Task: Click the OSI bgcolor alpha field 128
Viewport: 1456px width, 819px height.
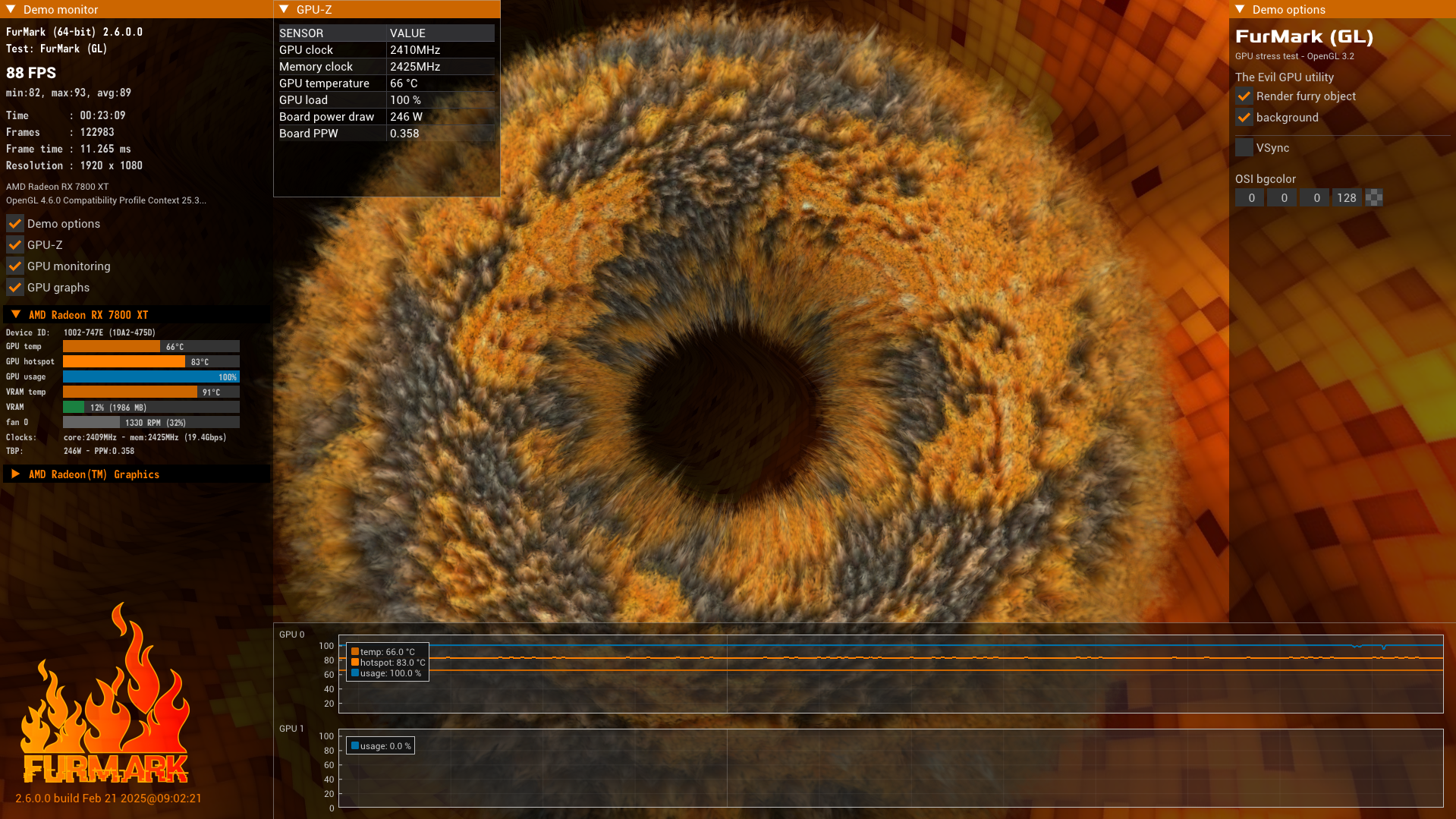Action: (x=1347, y=197)
